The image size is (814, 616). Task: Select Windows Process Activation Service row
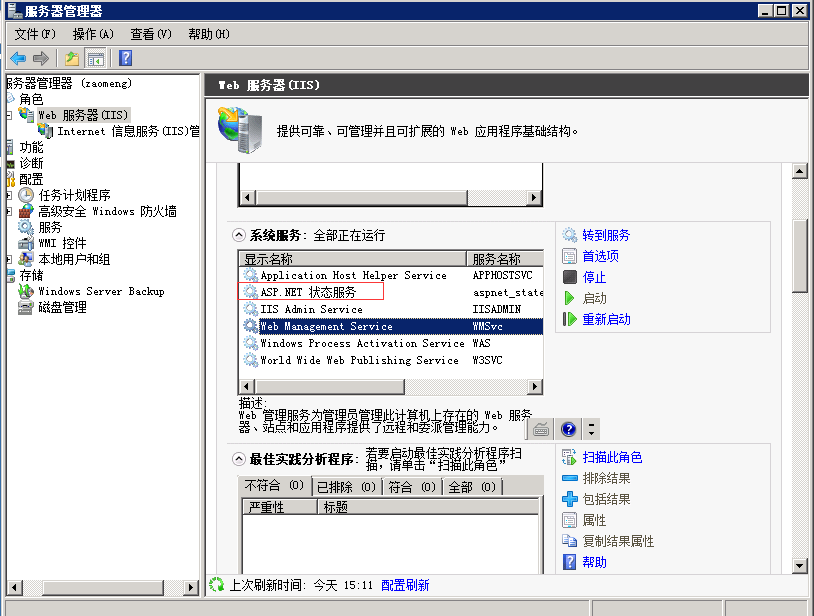pyautogui.click(x=391, y=343)
